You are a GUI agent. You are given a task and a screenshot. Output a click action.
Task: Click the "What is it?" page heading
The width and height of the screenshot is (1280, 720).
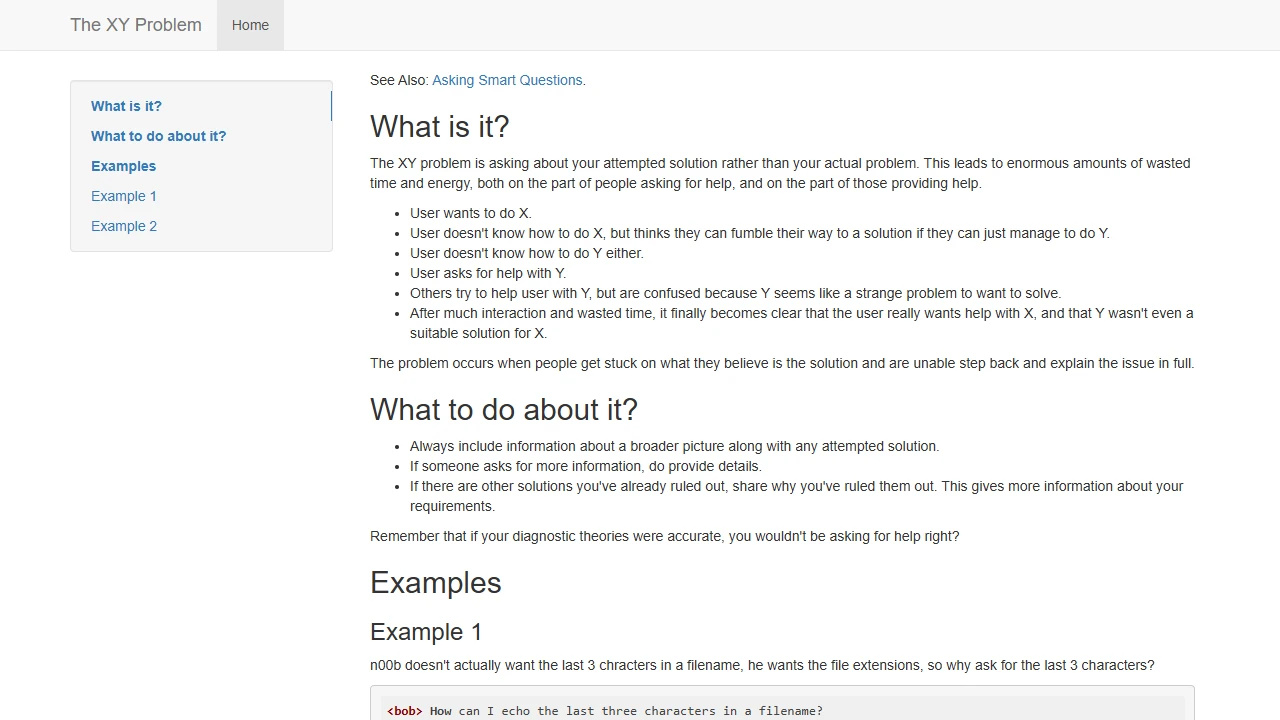439,127
